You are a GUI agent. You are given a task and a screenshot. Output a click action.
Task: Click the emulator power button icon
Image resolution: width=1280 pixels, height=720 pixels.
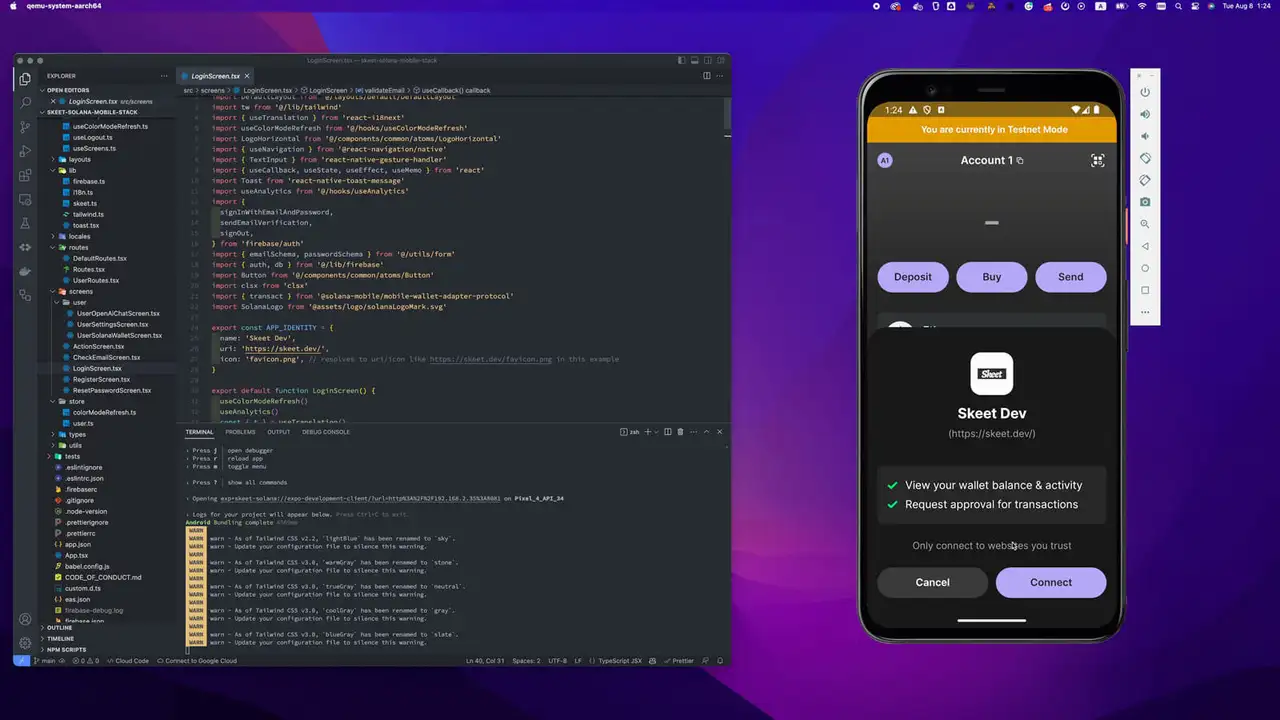coord(1145,92)
